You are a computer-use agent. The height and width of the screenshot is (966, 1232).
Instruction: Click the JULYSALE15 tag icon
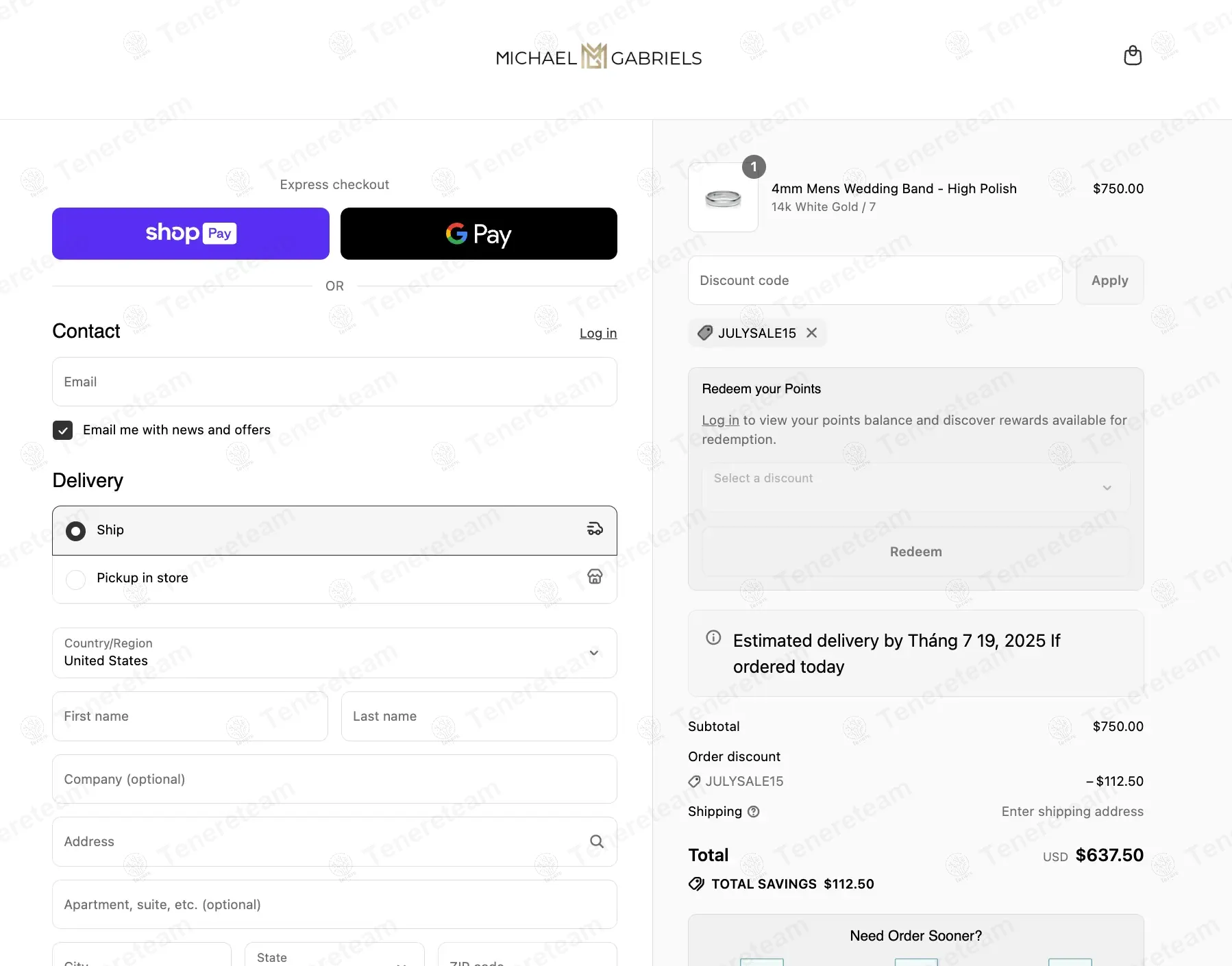[705, 333]
